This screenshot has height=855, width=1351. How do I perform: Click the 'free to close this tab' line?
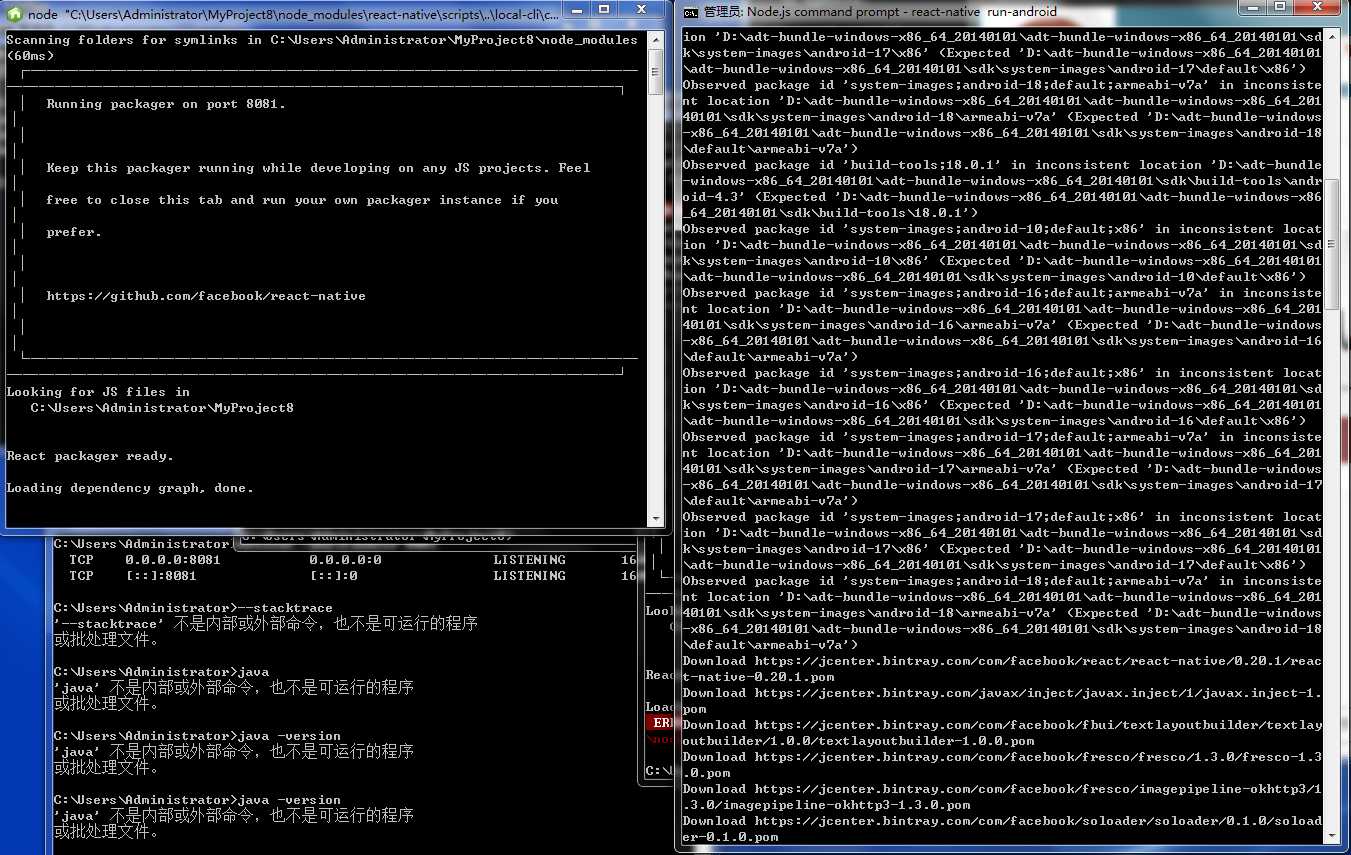click(302, 200)
